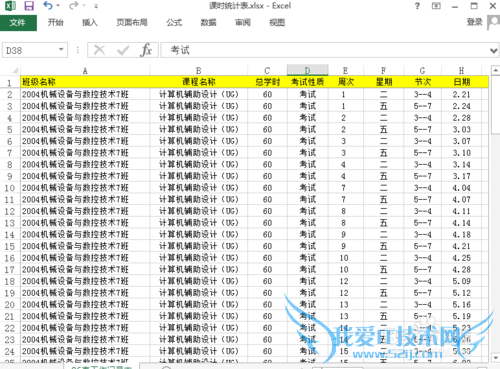The width and height of the screenshot is (500, 369).
Task: Click date cell 4.04 in row 10
Action: click(x=461, y=188)
